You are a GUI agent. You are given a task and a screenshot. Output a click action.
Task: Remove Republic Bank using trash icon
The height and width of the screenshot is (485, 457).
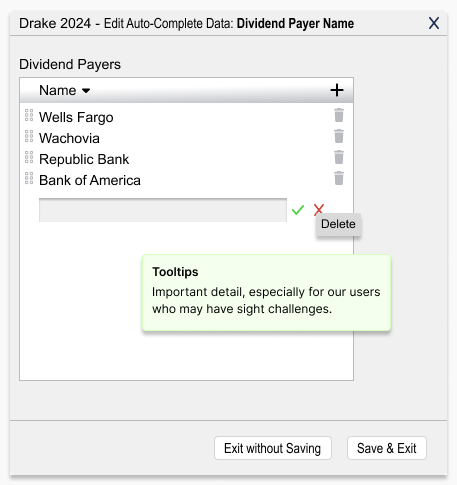click(x=339, y=157)
